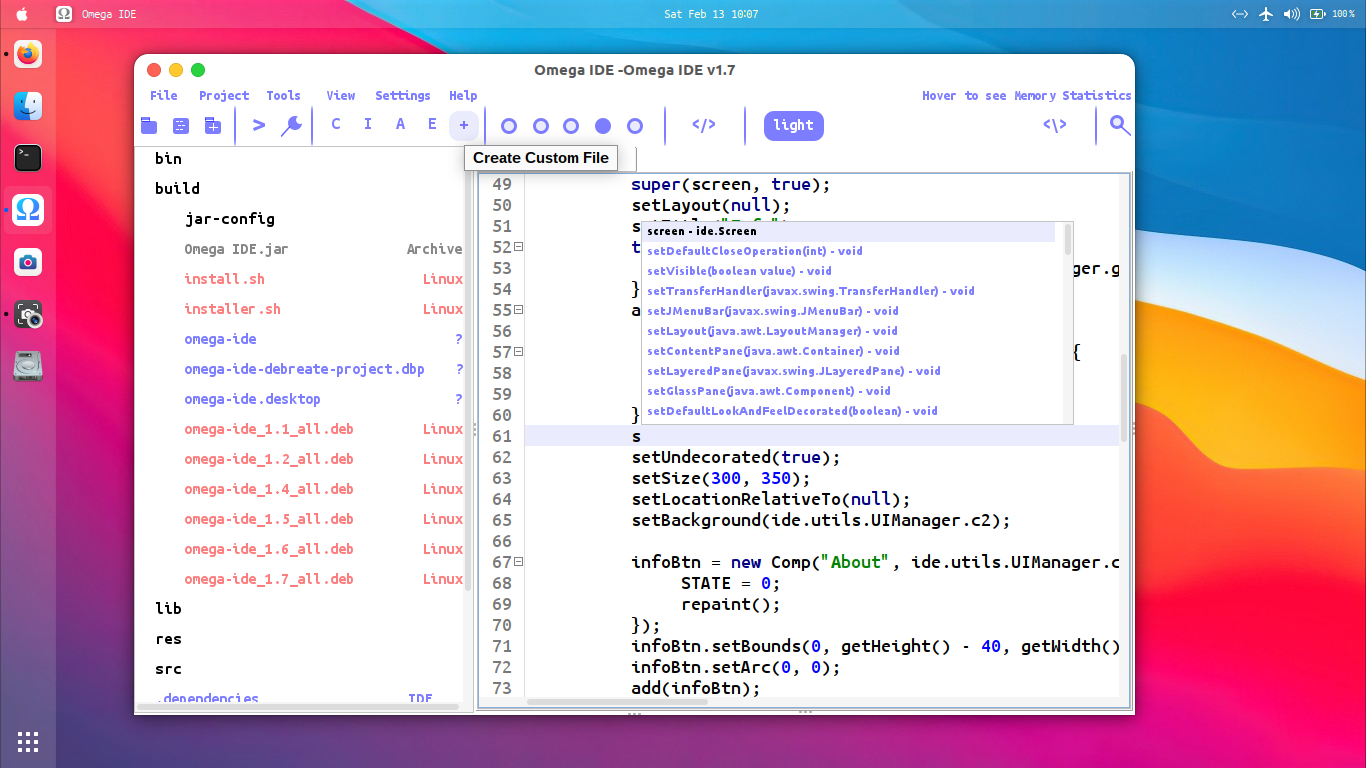Open the Project menu
1366x768 pixels.
click(224, 96)
